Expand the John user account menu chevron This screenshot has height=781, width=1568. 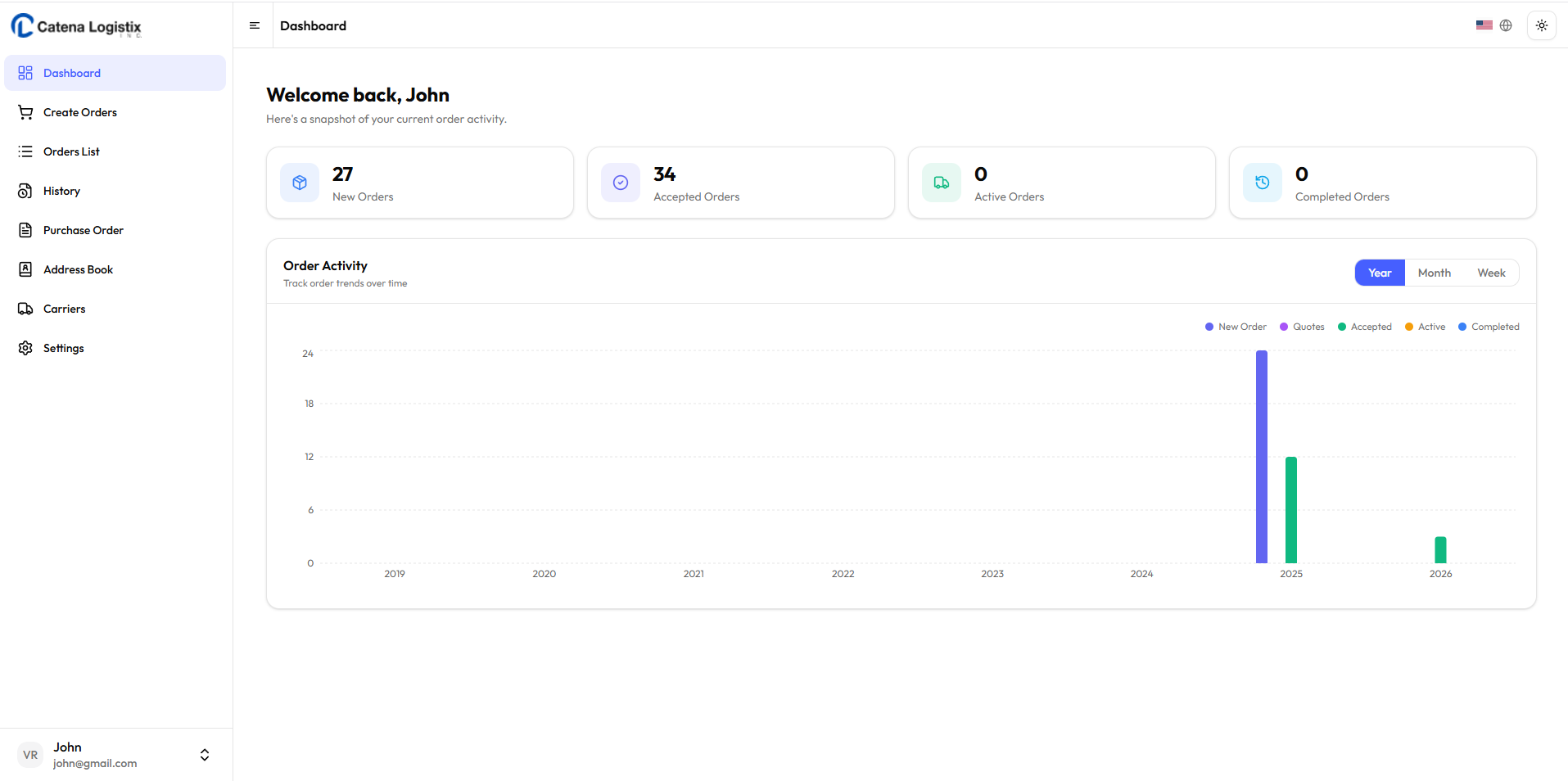(x=205, y=755)
